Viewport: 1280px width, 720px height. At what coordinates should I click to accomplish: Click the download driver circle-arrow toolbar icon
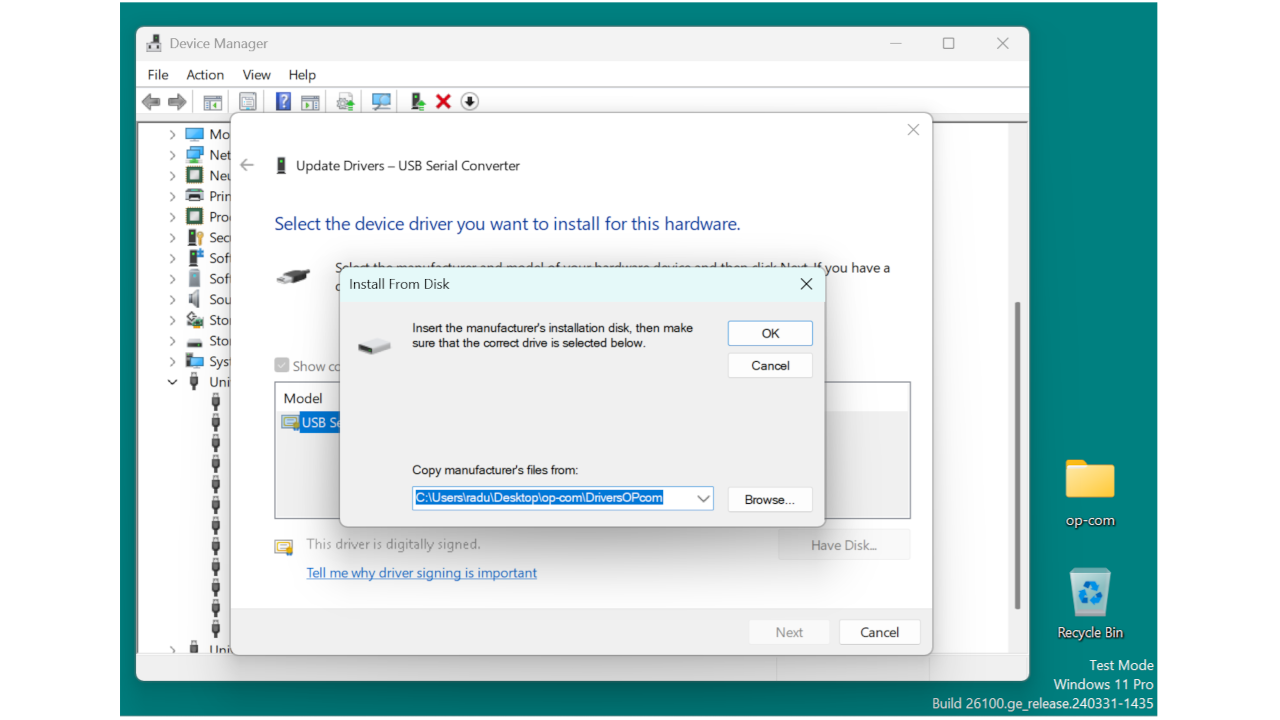tap(469, 101)
